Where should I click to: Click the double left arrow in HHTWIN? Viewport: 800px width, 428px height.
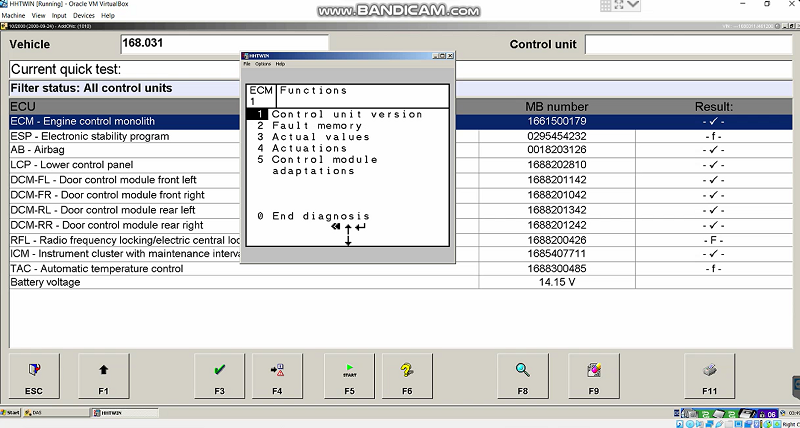point(335,226)
